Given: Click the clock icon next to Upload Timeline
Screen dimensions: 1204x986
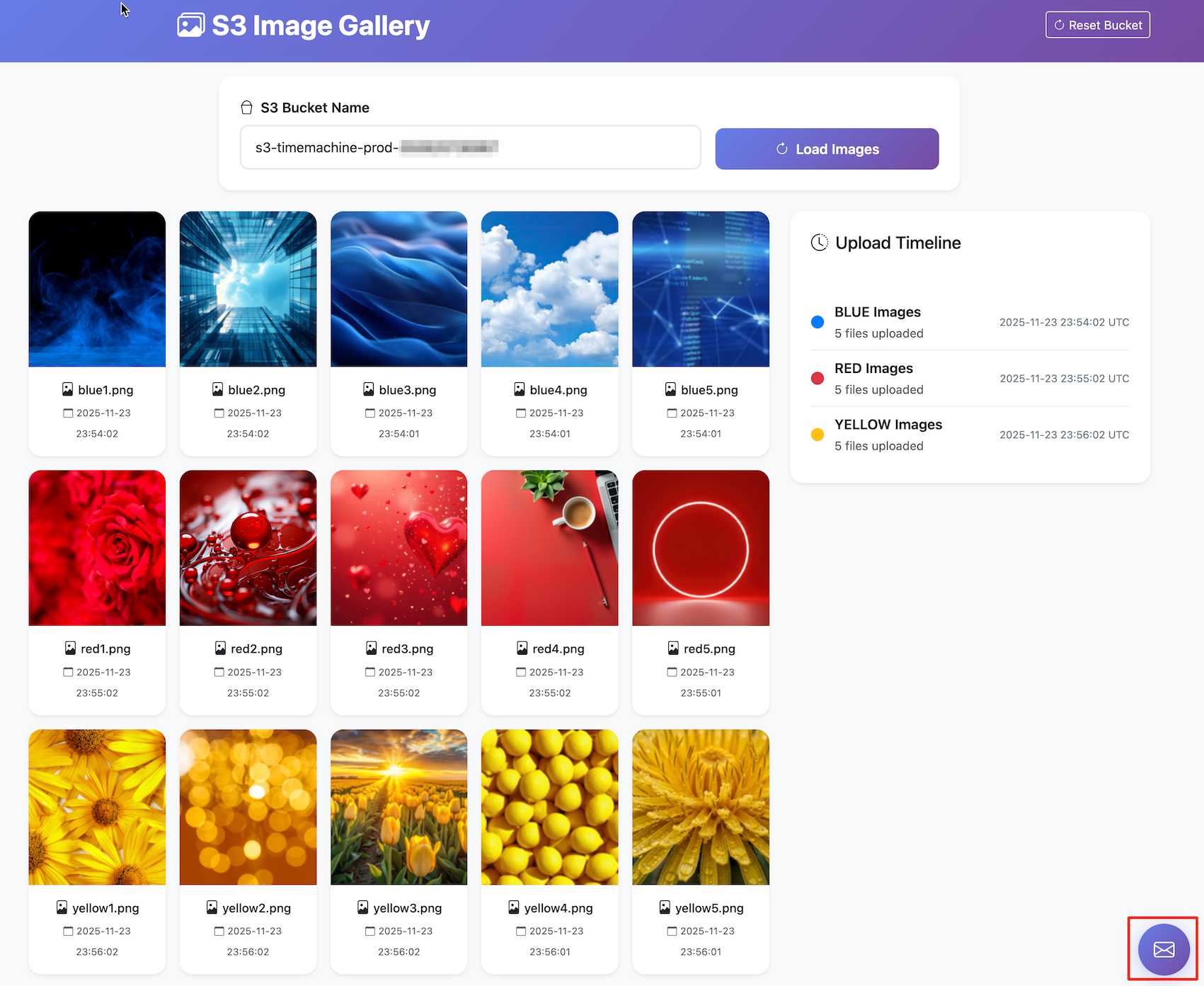Looking at the screenshot, I should pos(819,243).
